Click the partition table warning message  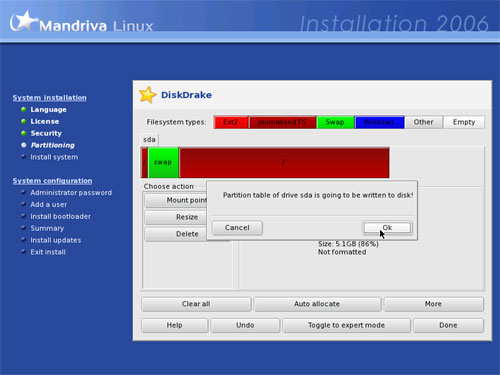click(x=318, y=195)
